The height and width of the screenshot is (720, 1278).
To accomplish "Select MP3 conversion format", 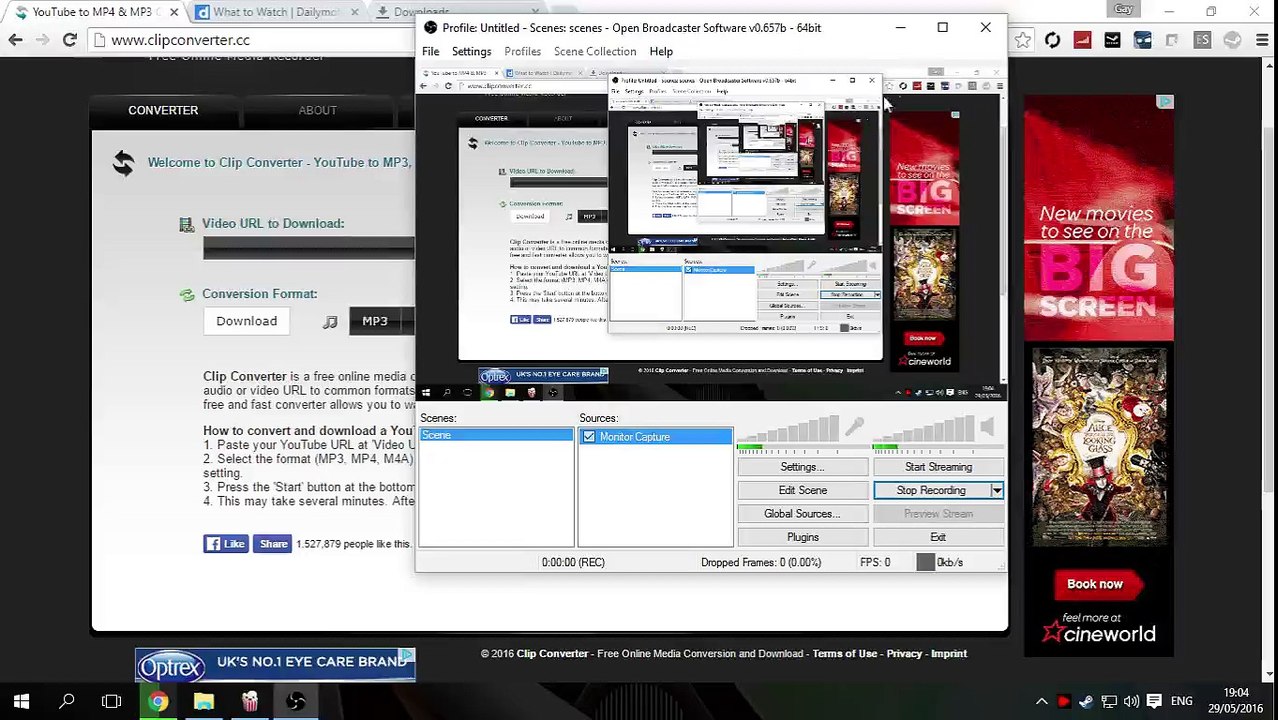I will click(375, 321).
